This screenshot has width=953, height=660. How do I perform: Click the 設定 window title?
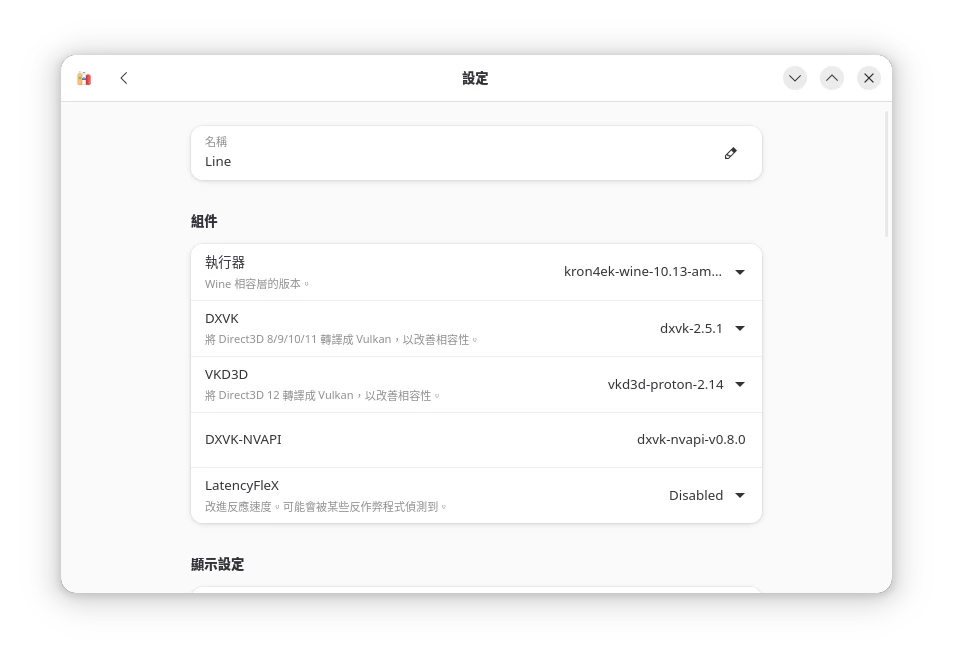(475, 78)
